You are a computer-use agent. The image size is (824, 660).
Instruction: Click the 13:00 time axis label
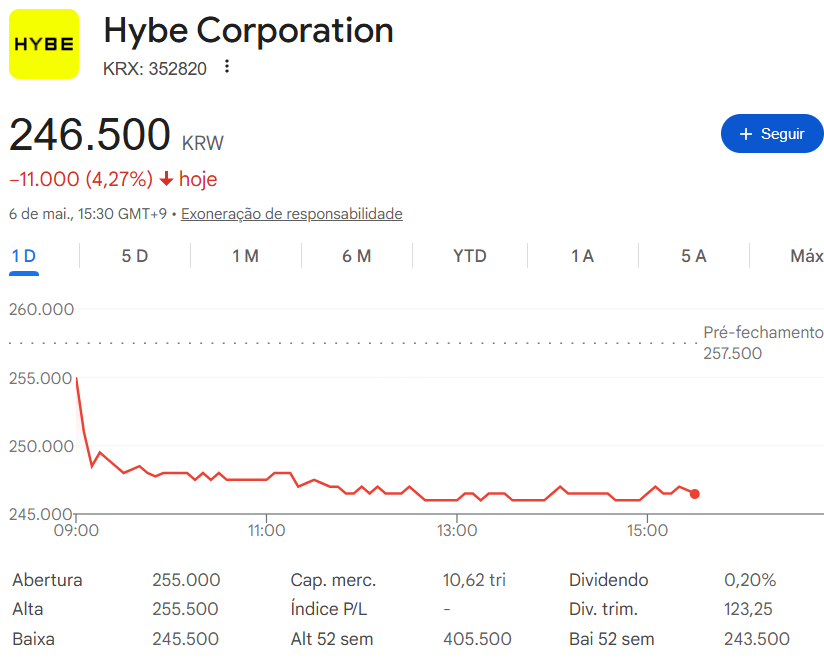pos(457,530)
